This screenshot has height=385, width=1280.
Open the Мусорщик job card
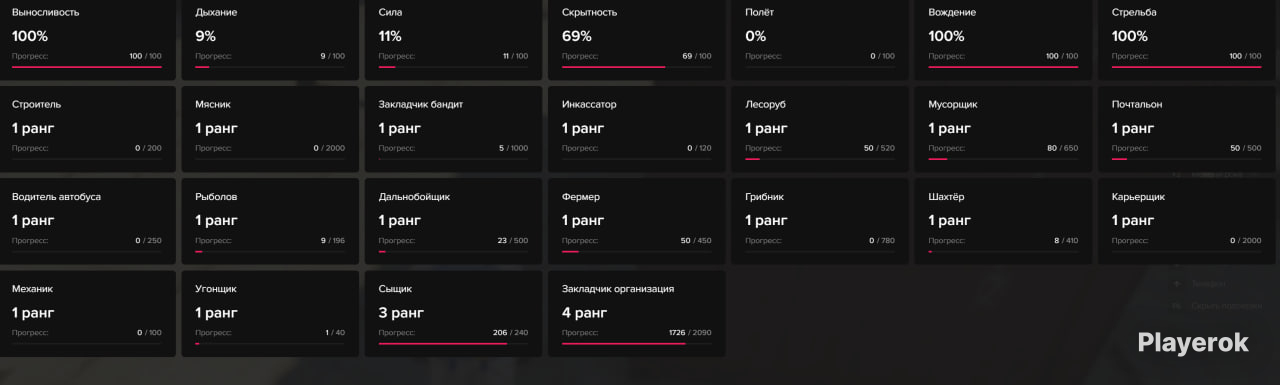[x=1004, y=129]
